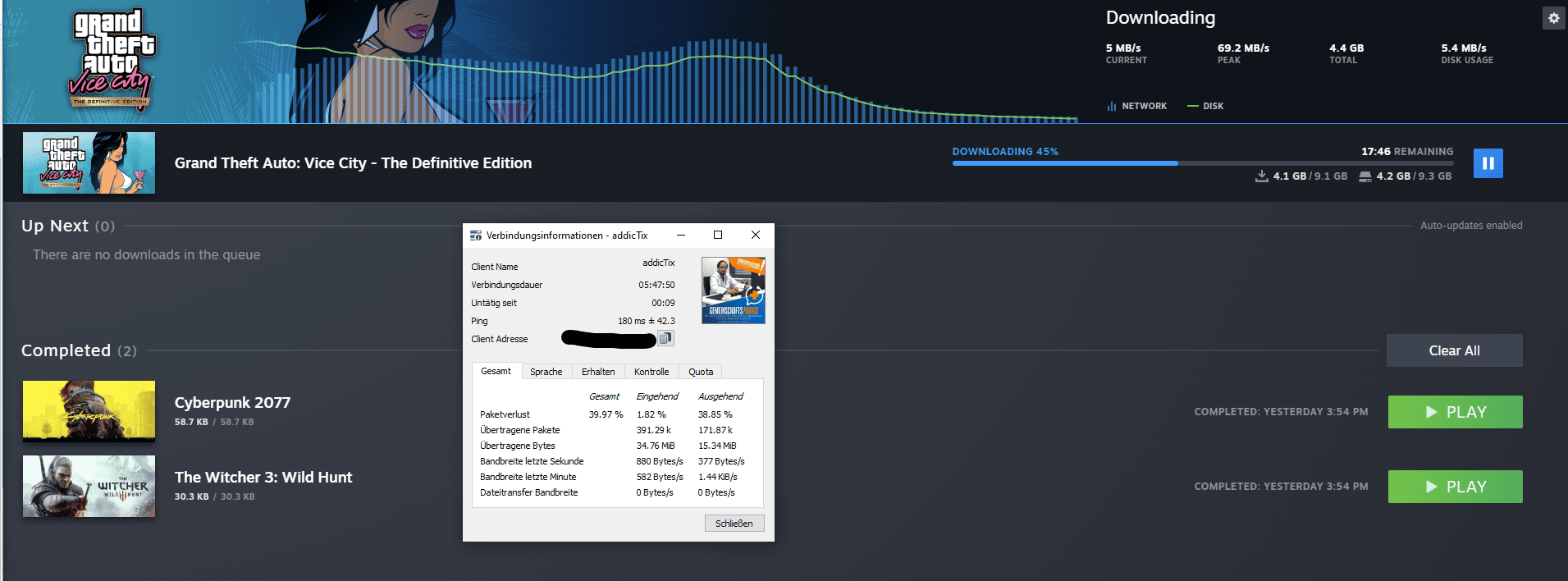The width and height of the screenshot is (1568, 581).
Task: Copy the client address with copy icon
Action: coord(665,338)
